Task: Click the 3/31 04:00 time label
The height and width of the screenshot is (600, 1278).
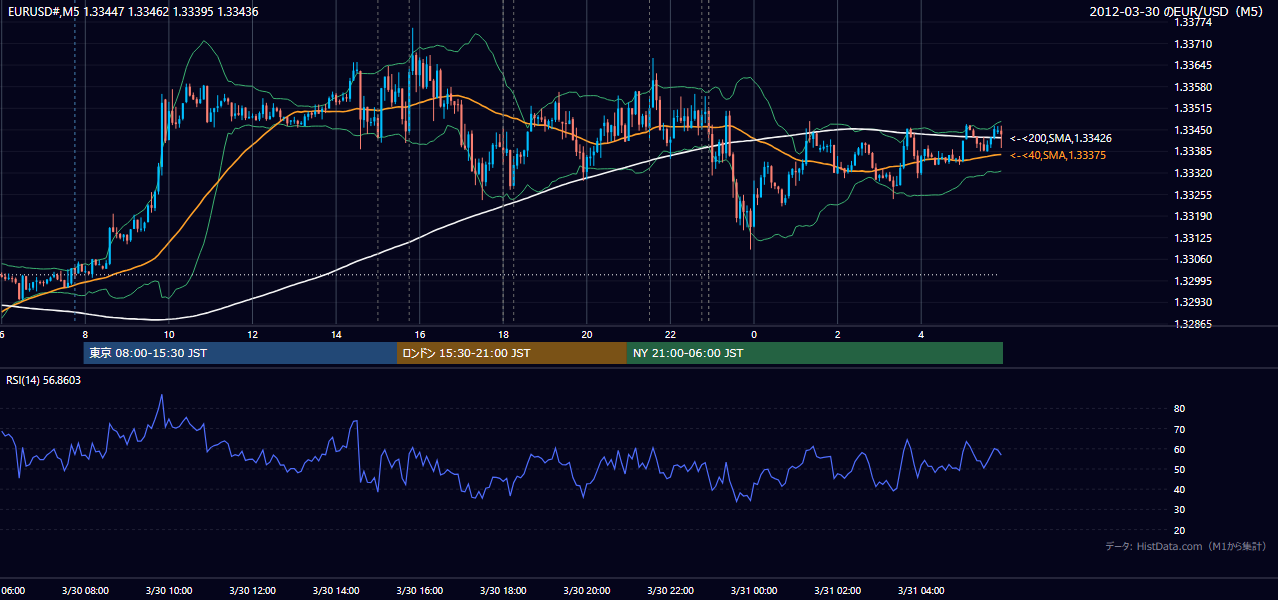Action: [921, 591]
